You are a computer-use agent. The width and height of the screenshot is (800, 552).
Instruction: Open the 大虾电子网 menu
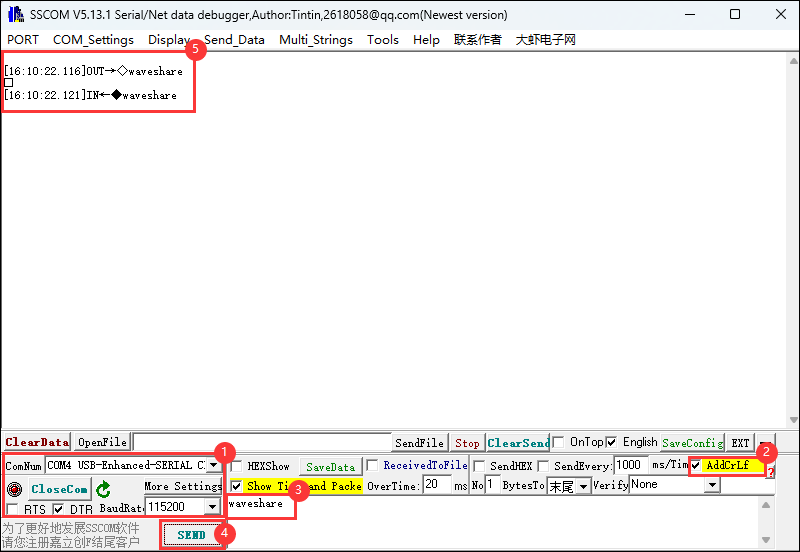pos(545,39)
